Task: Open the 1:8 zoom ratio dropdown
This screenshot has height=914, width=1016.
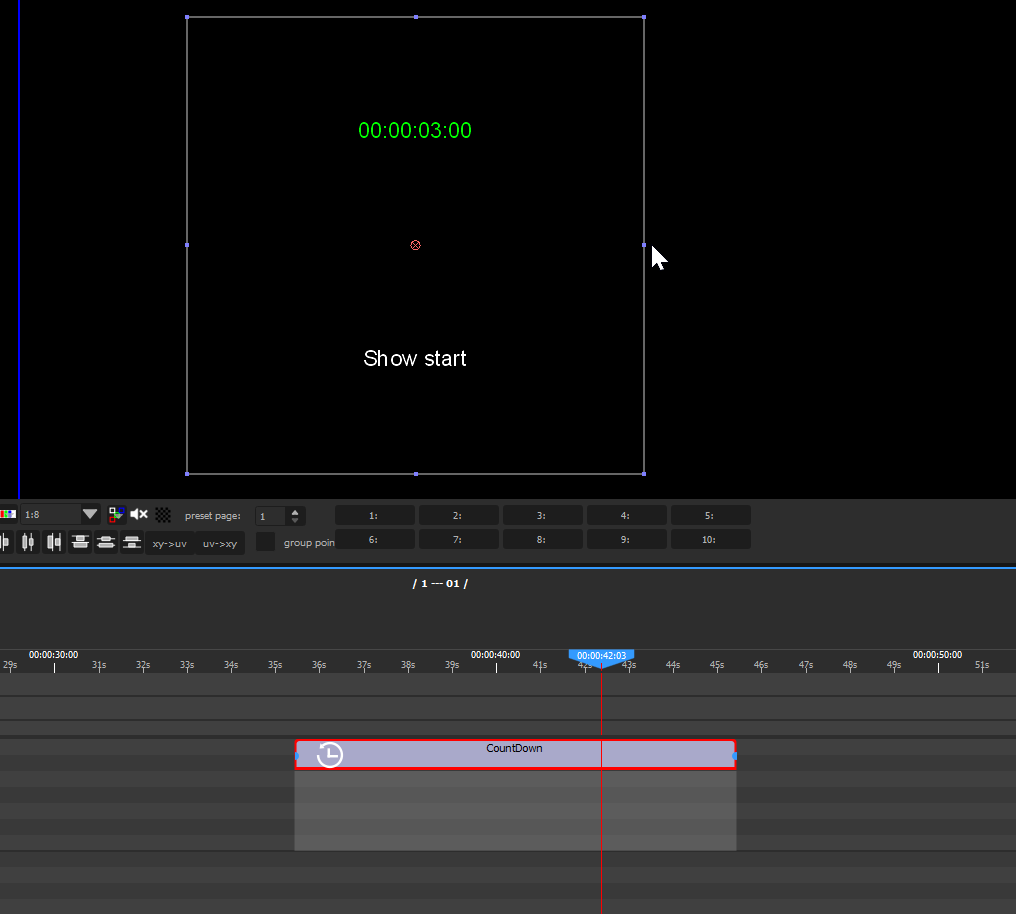Action: click(90, 515)
